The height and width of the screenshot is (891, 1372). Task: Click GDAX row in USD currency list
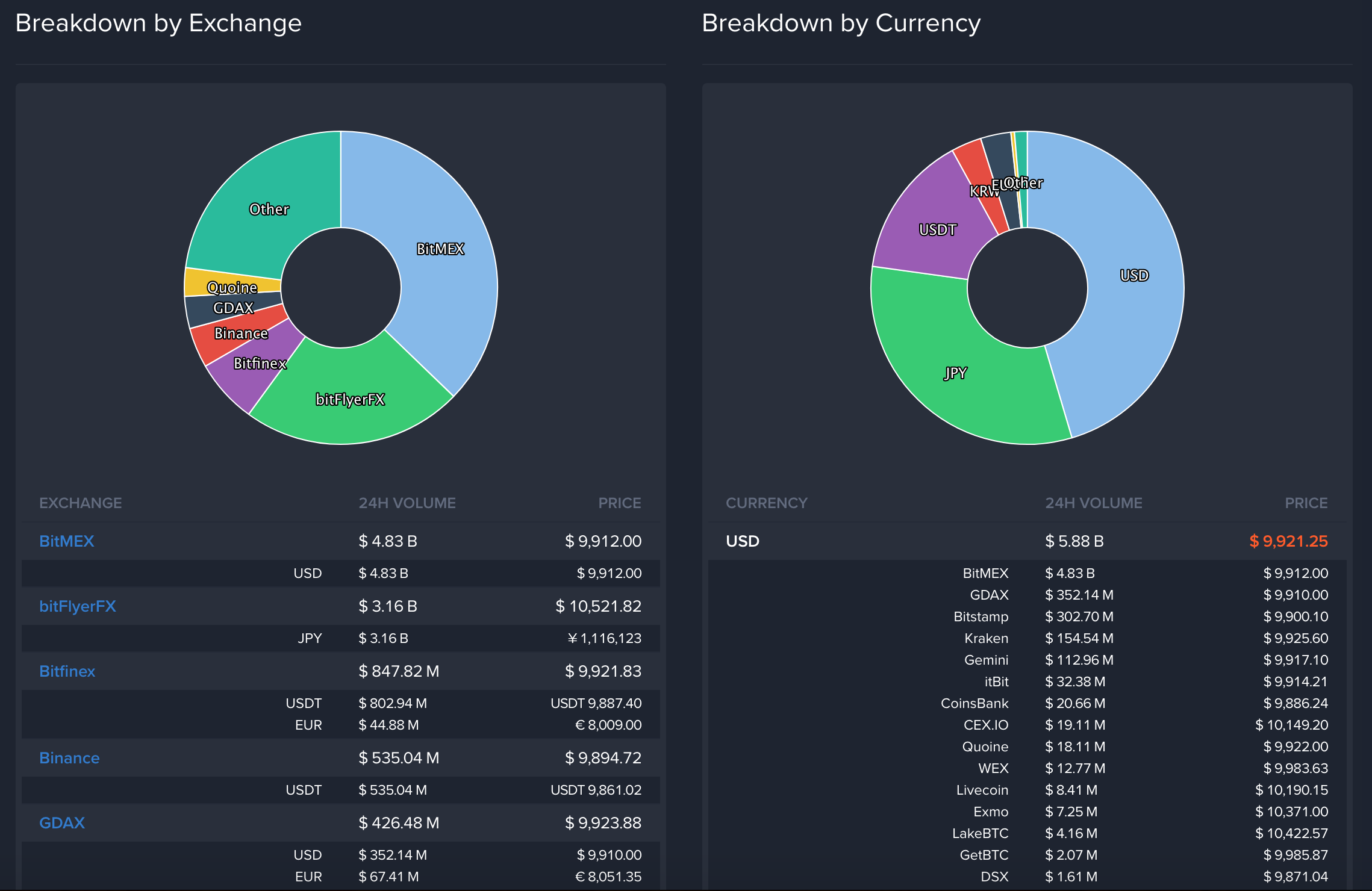[1027, 595]
